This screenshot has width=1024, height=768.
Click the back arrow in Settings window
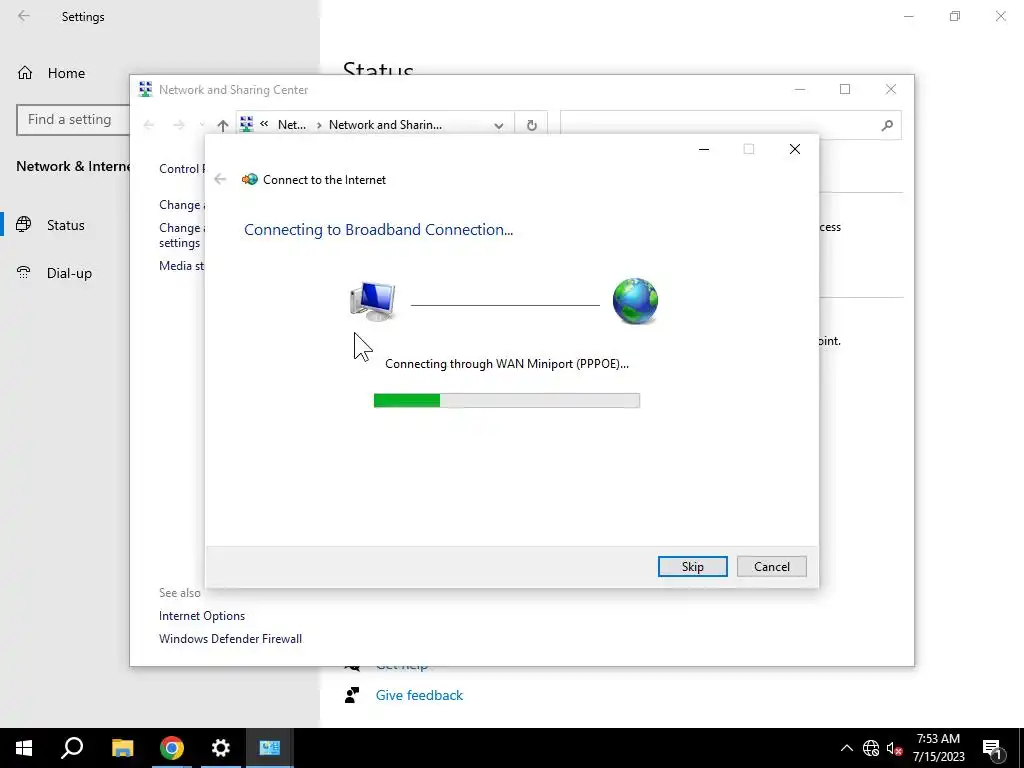pos(24,16)
